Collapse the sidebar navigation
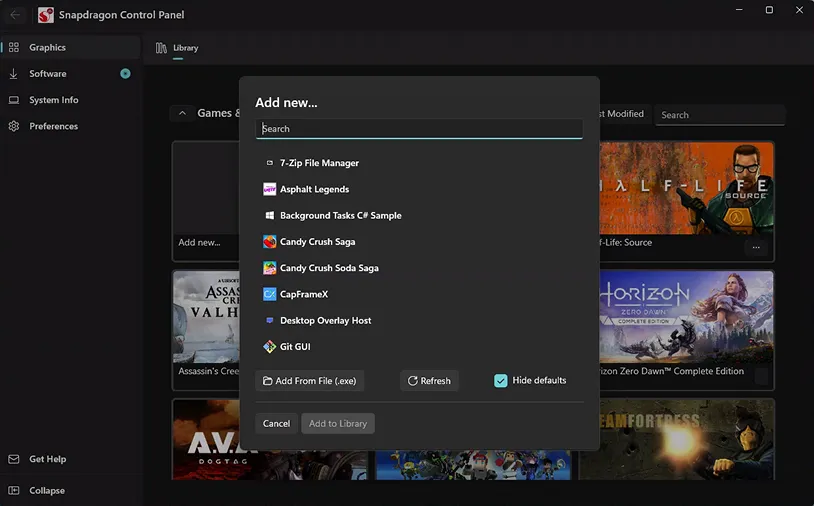The height and width of the screenshot is (506, 814). [46, 490]
